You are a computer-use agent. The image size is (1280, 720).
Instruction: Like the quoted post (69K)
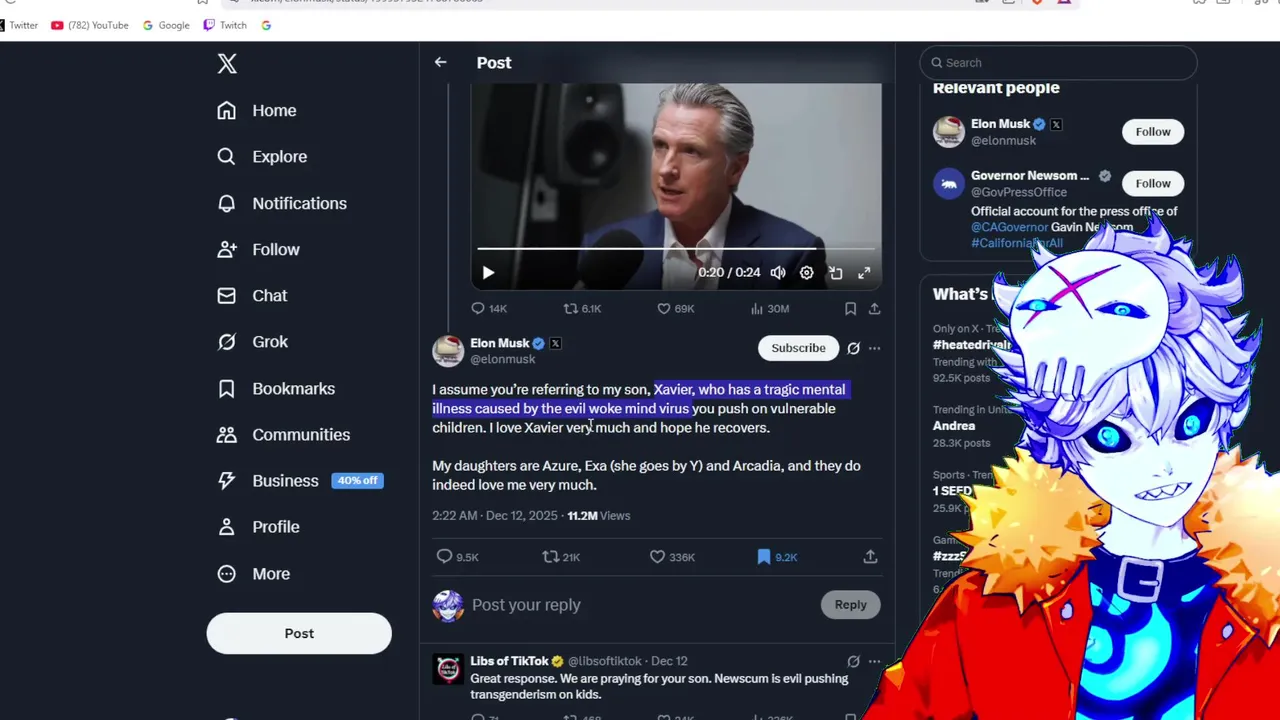pos(675,308)
